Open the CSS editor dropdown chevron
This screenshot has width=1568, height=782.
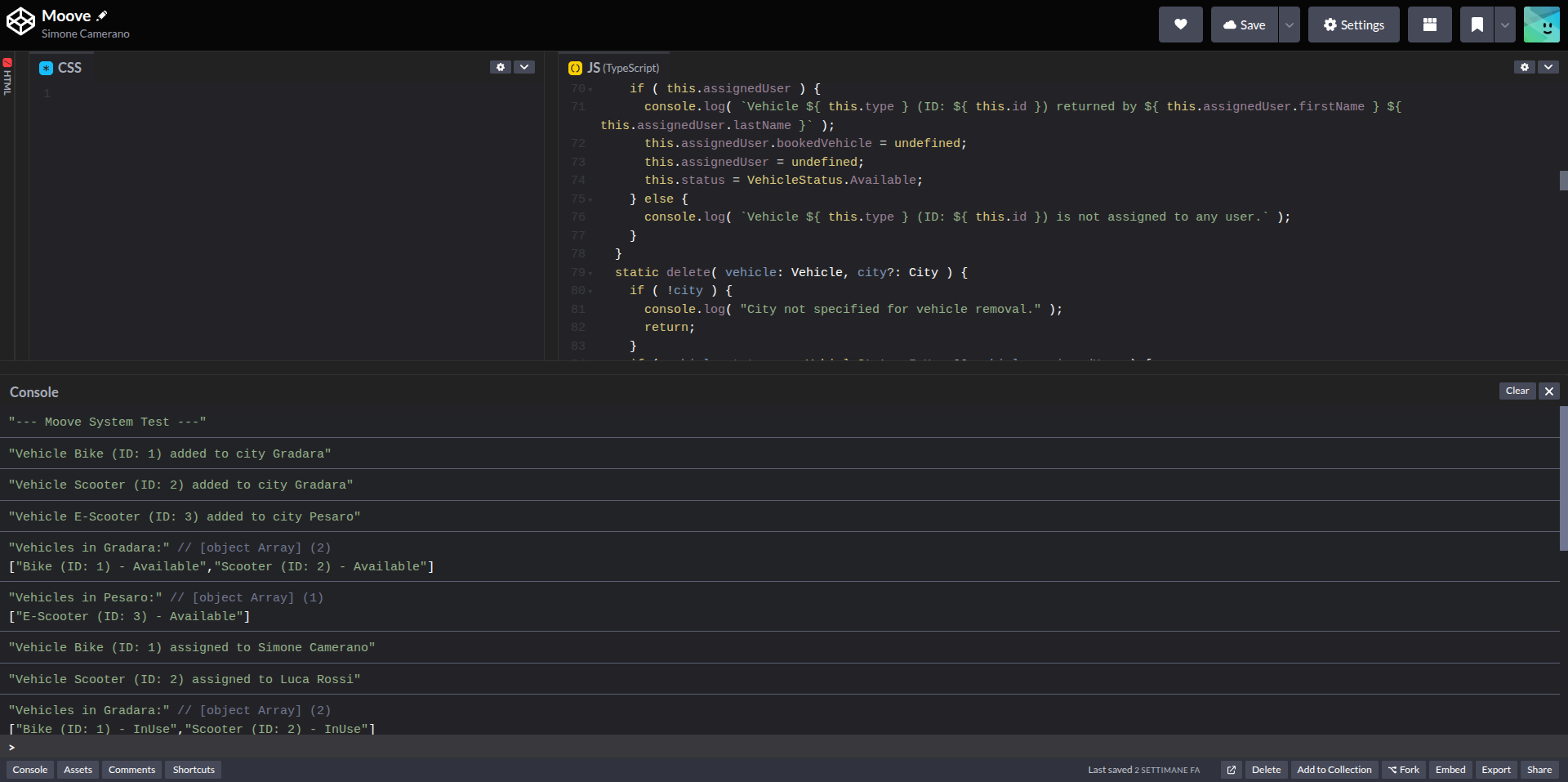524,67
